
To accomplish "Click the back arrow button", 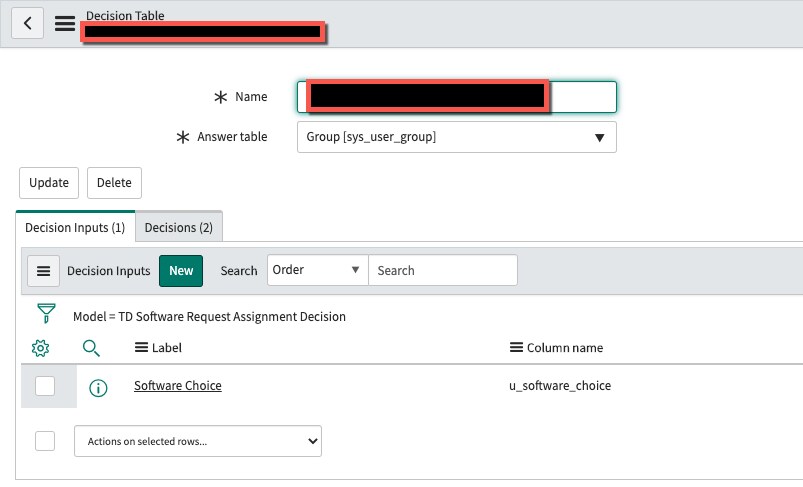I will coord(28,23).
